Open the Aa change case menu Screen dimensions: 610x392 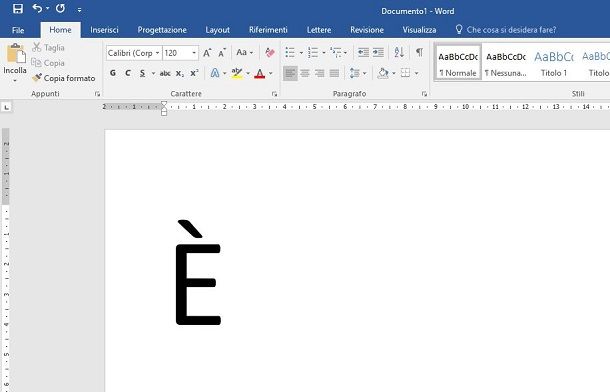pyautogui.click(x=245, y=52)
